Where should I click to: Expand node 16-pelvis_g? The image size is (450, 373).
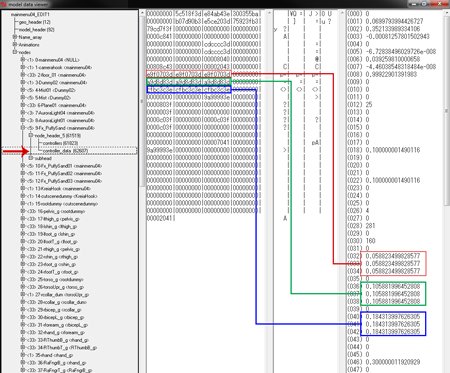pos(23,211)
